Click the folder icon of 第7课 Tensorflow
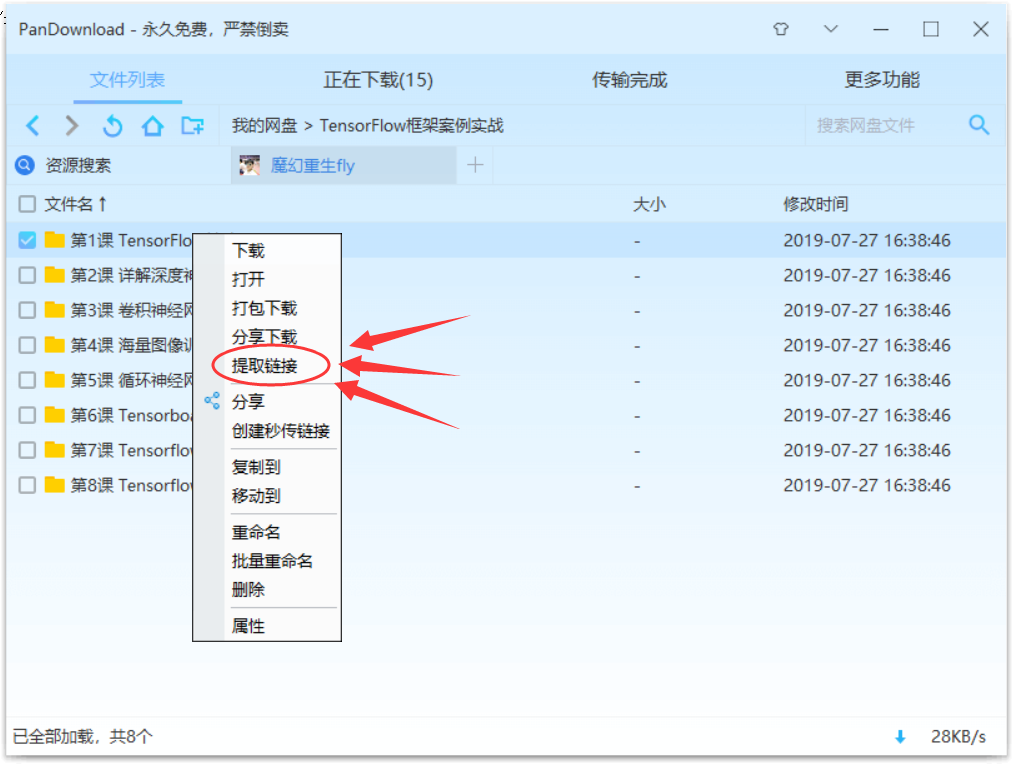Viewport: 1013px width, 764px height. click(55, 449)
